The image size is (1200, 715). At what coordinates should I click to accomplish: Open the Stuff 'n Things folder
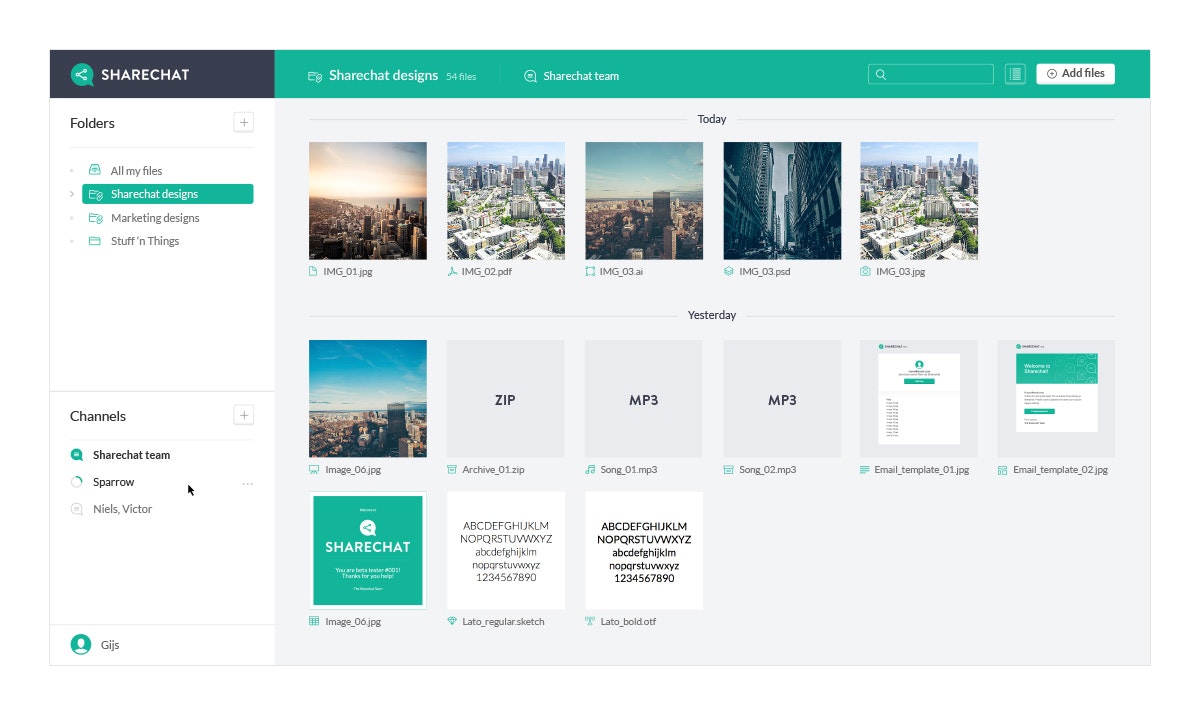(x=145, y=241)
